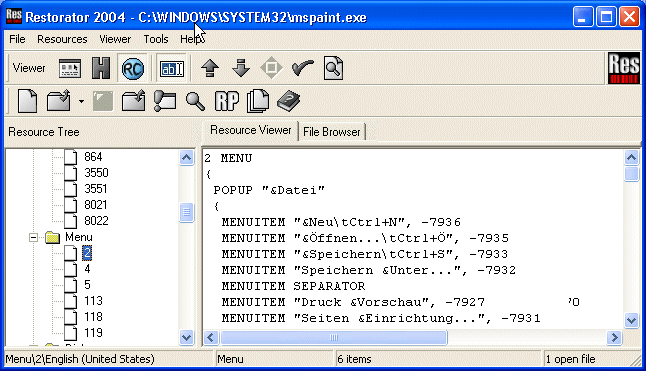Open the Resources menu

tap(62, 39)
